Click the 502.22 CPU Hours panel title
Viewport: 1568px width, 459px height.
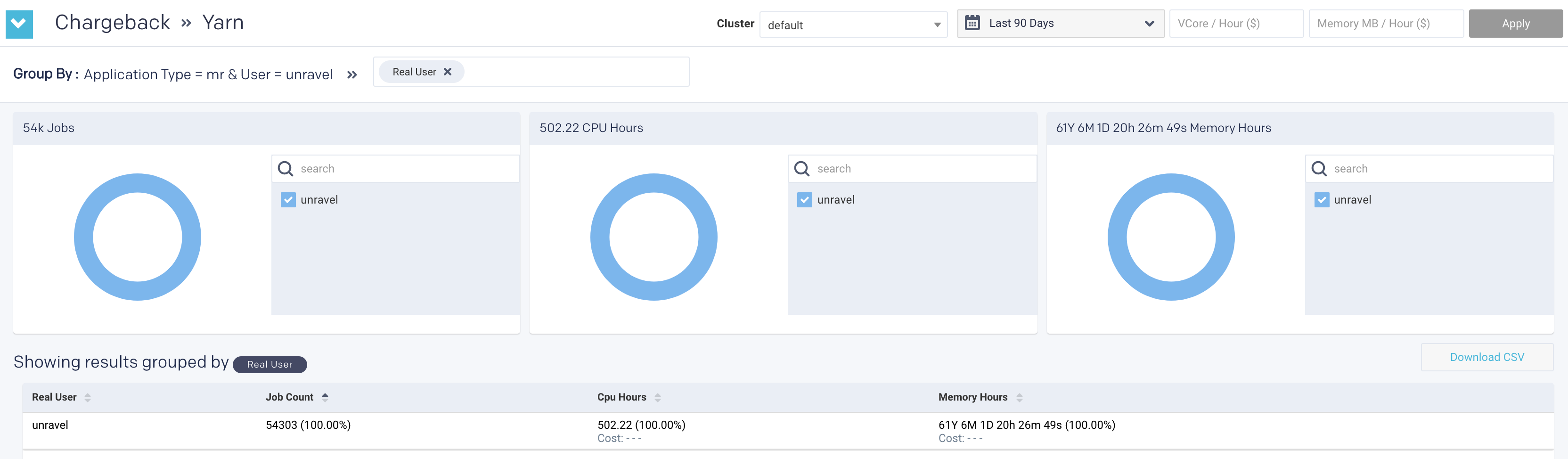591,128
